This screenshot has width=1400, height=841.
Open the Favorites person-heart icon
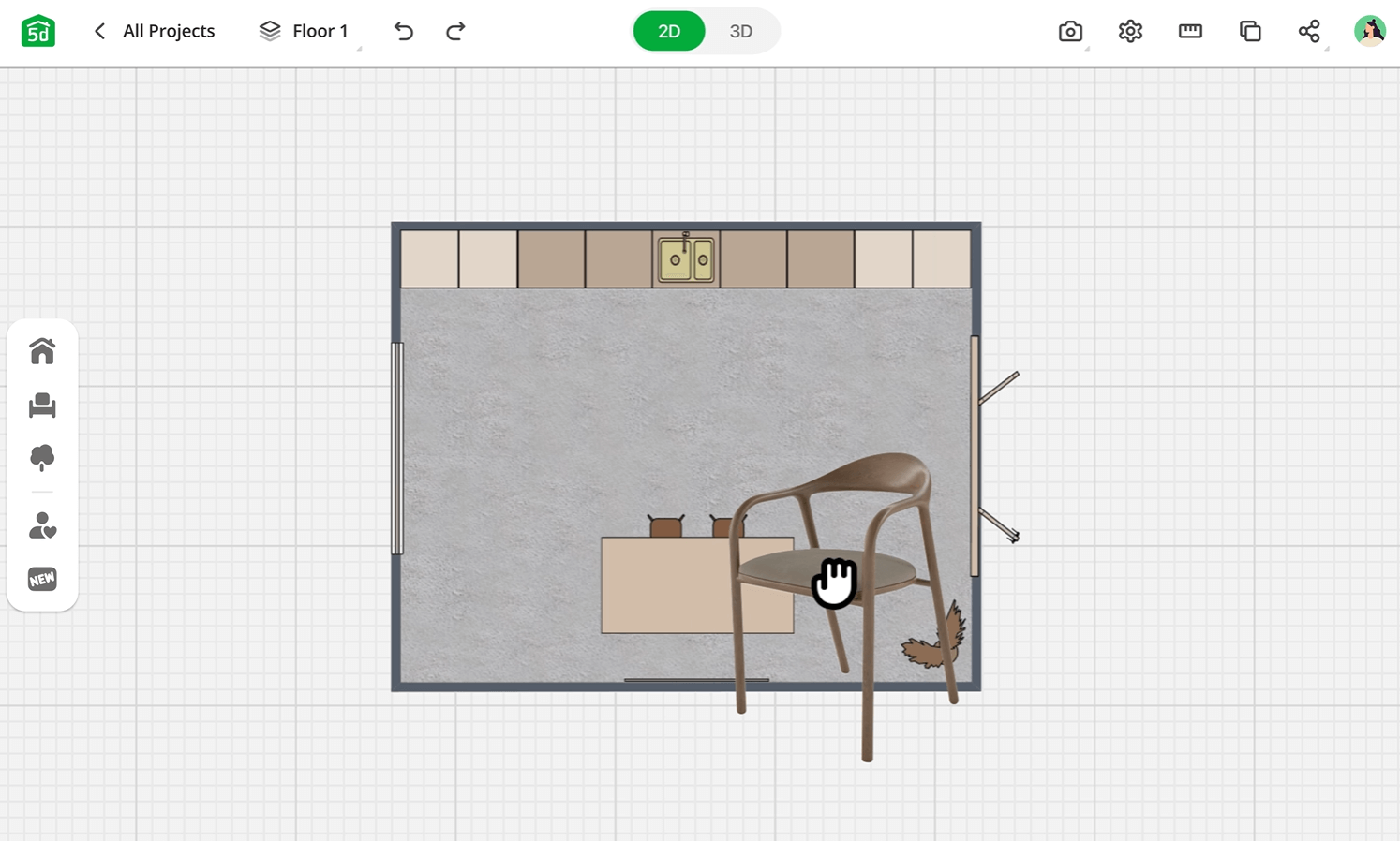point(42,525)
